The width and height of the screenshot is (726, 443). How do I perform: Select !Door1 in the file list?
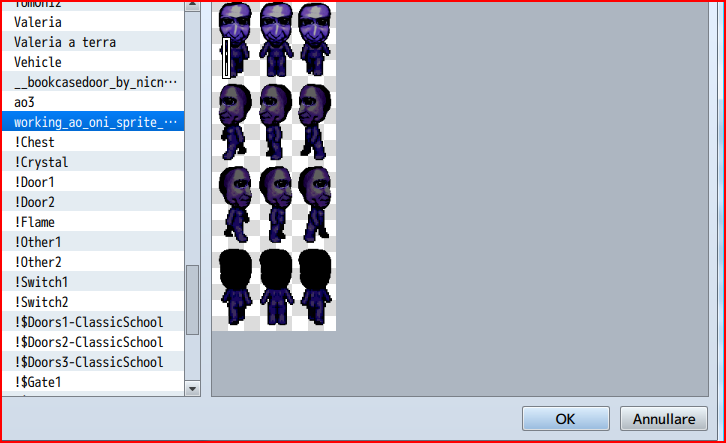click(x=93, y=181)
